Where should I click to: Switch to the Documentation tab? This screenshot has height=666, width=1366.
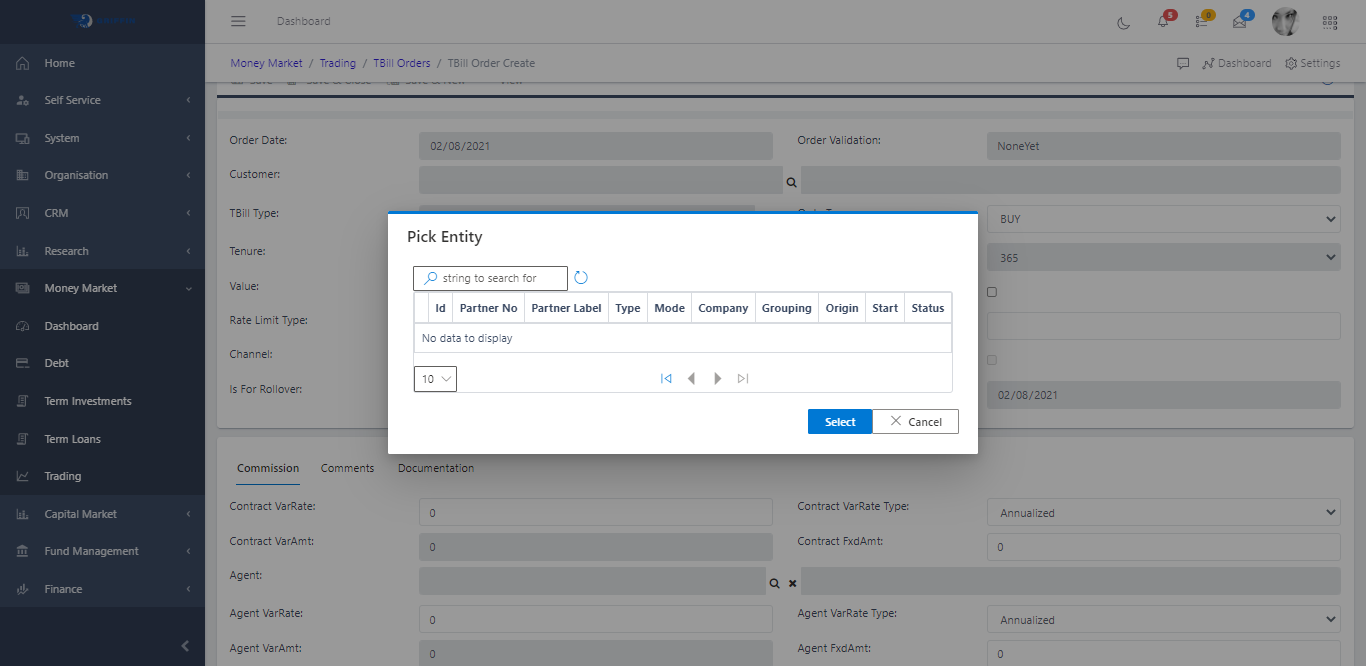436,468
